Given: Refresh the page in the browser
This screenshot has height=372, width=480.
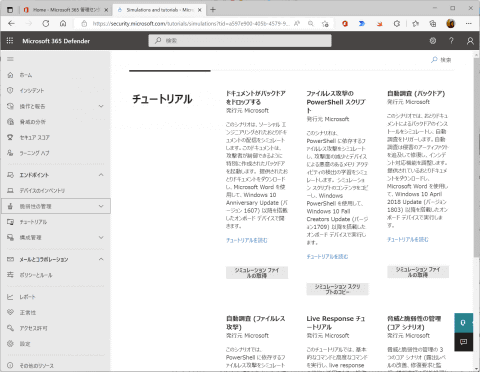Looking at the screenshot, I should tap(46, 23).
